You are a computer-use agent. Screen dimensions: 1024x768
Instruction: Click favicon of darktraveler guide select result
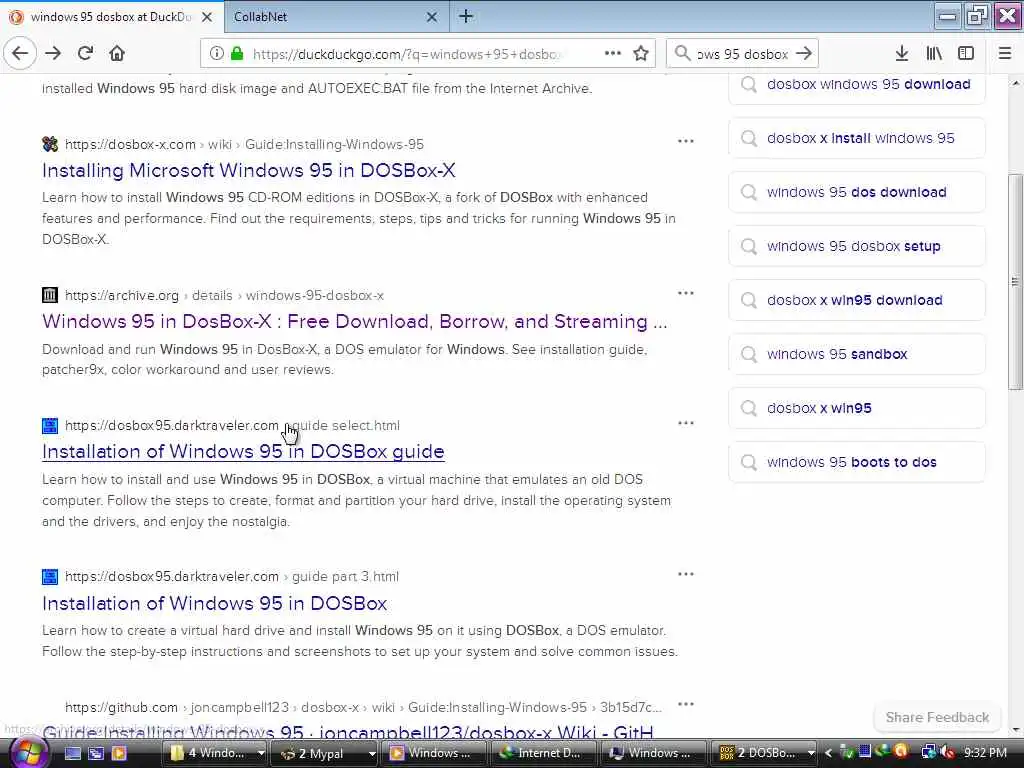(50, 426)
